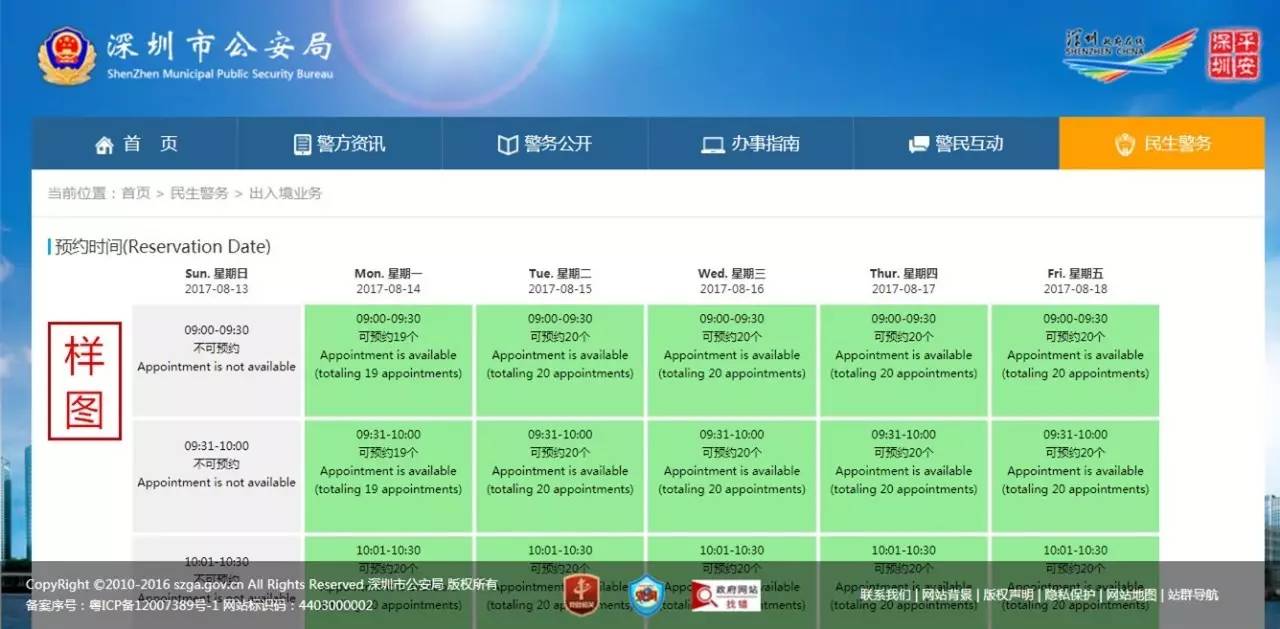Click 民生警务 breadcrumb link

click(x=199, y=193)
